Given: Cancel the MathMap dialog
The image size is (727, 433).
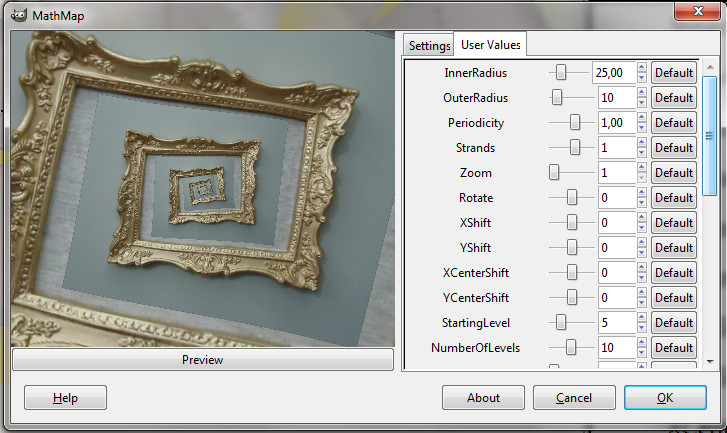Looking at the screenshot, I should pyautogui.click(x=574, y=397).
